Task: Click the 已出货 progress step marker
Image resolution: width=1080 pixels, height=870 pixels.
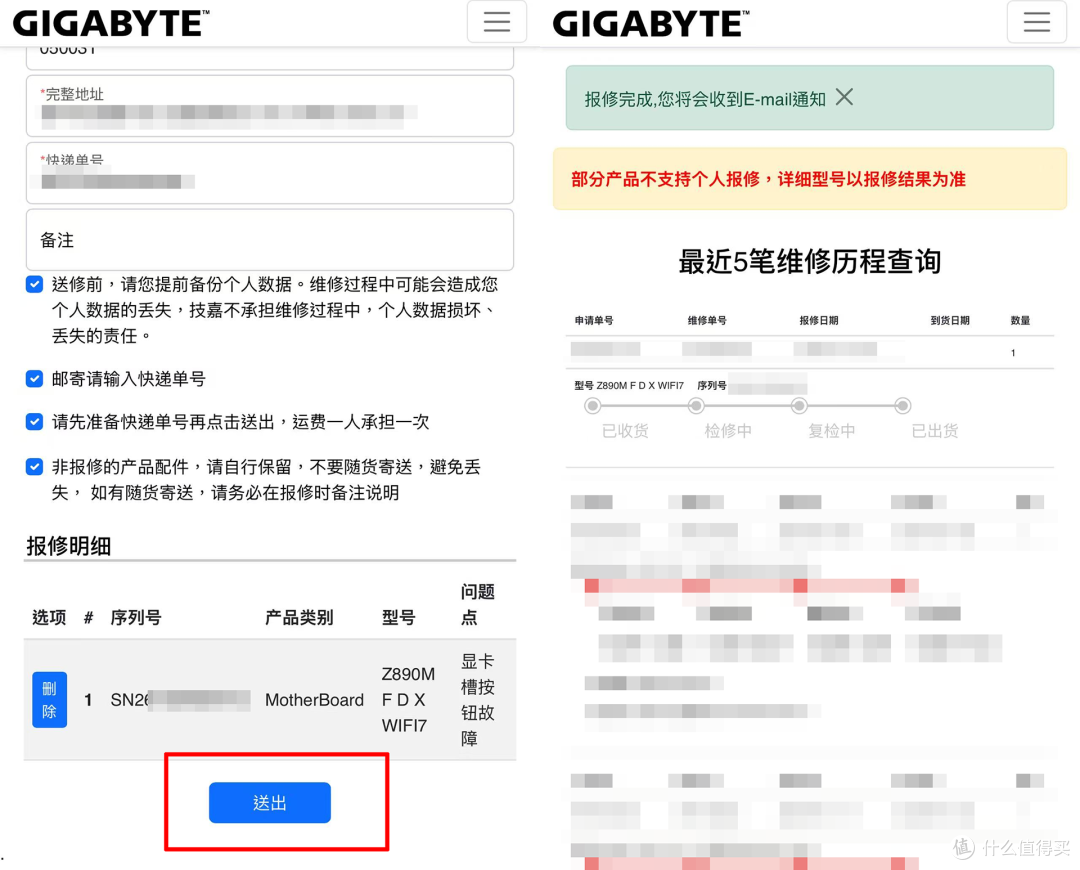Action: coord(902,406)
